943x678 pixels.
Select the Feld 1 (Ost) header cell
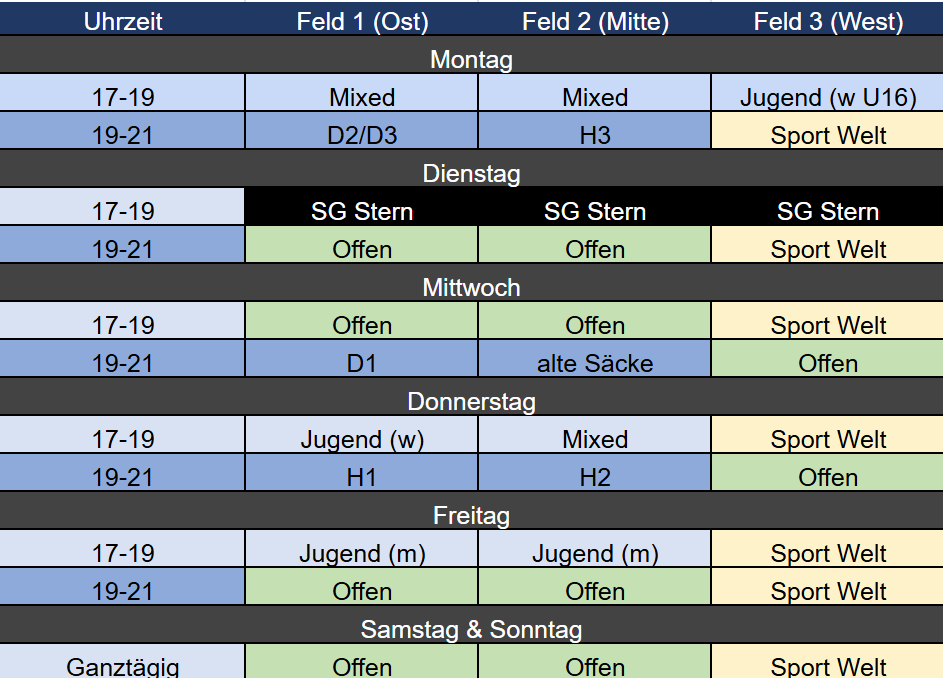(361, 21)
